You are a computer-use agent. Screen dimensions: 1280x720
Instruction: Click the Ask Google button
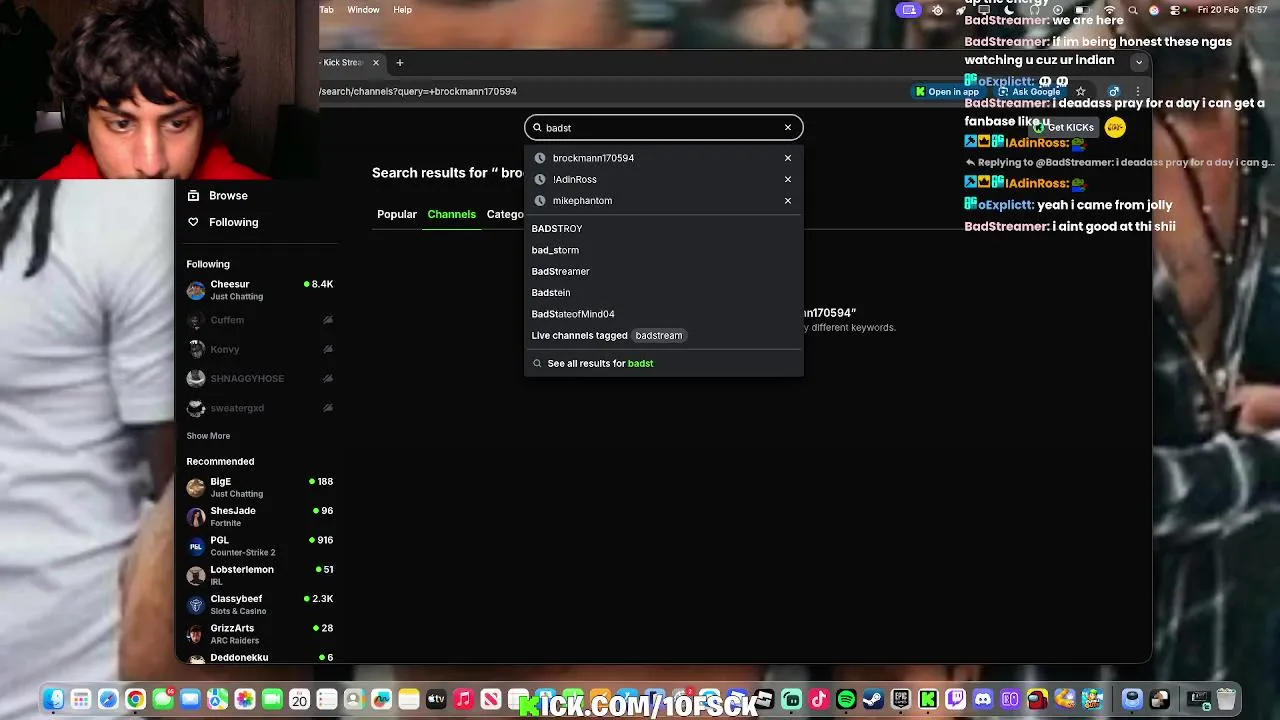pyautogui.click(x=1030, y=92)
